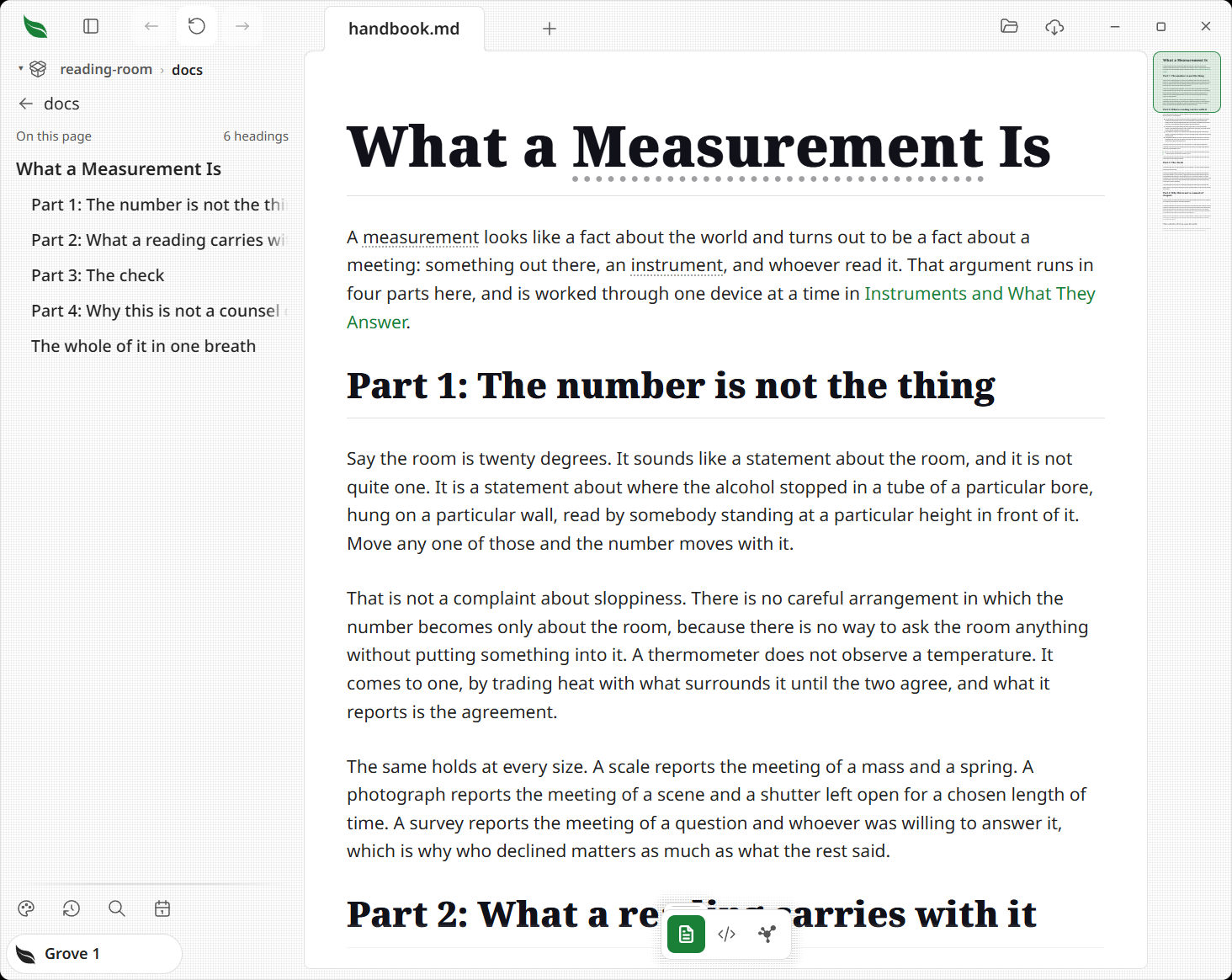The width and height of the screenshot is (1232, 980).
Task: Select the docs breadcrumb segment
Action: pos(187,70)
